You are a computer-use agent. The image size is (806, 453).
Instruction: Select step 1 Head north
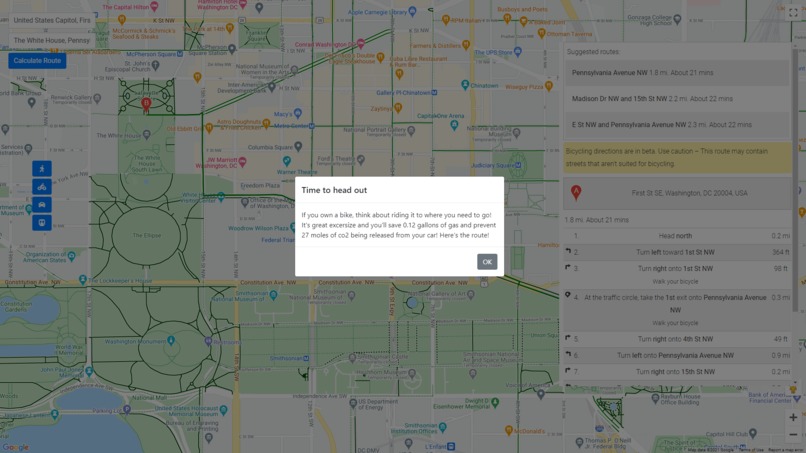click(x=677, y=236)
